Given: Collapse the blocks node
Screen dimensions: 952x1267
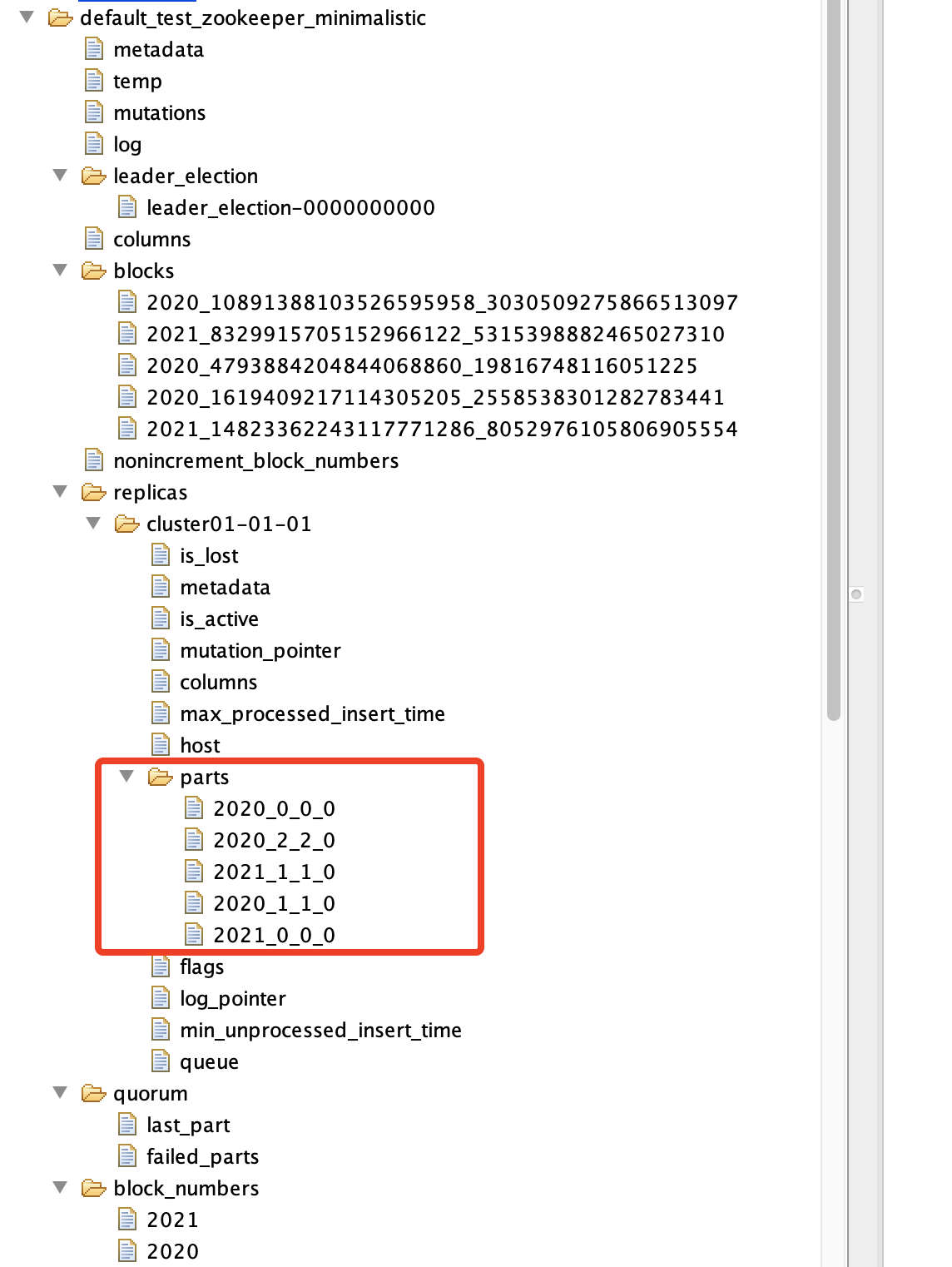Looking at the screenshot, I should pyautogui.click(x=58, y=271).
